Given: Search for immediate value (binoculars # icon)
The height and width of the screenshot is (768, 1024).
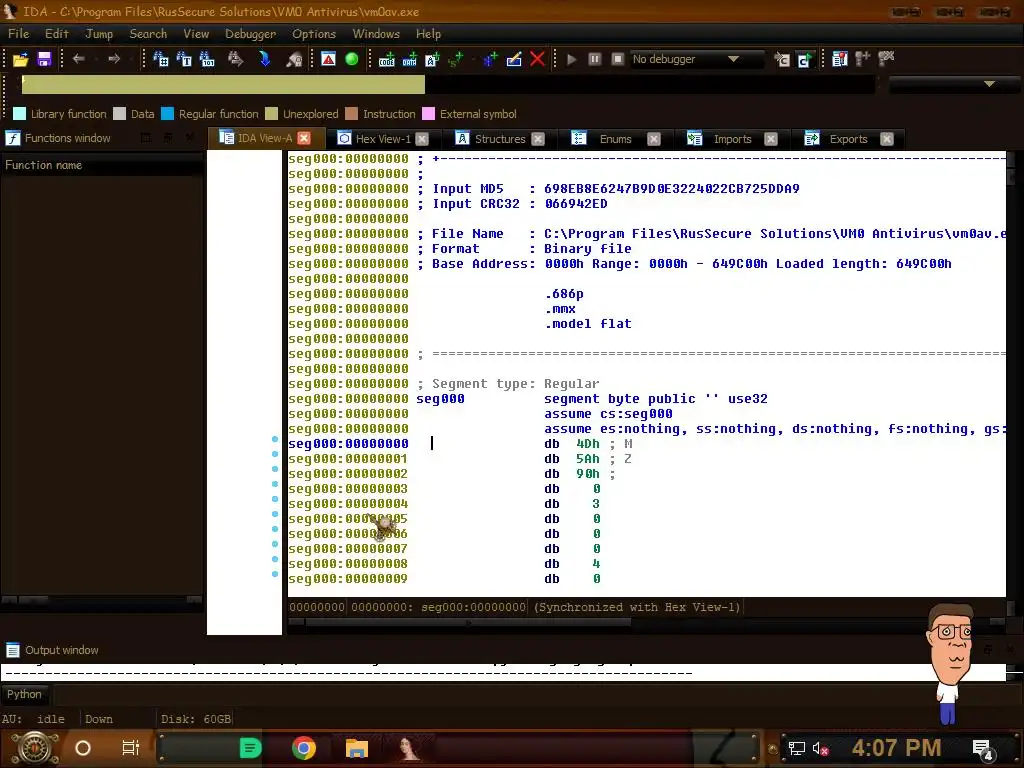Looking at the screenshot, I should coord(161,59).
